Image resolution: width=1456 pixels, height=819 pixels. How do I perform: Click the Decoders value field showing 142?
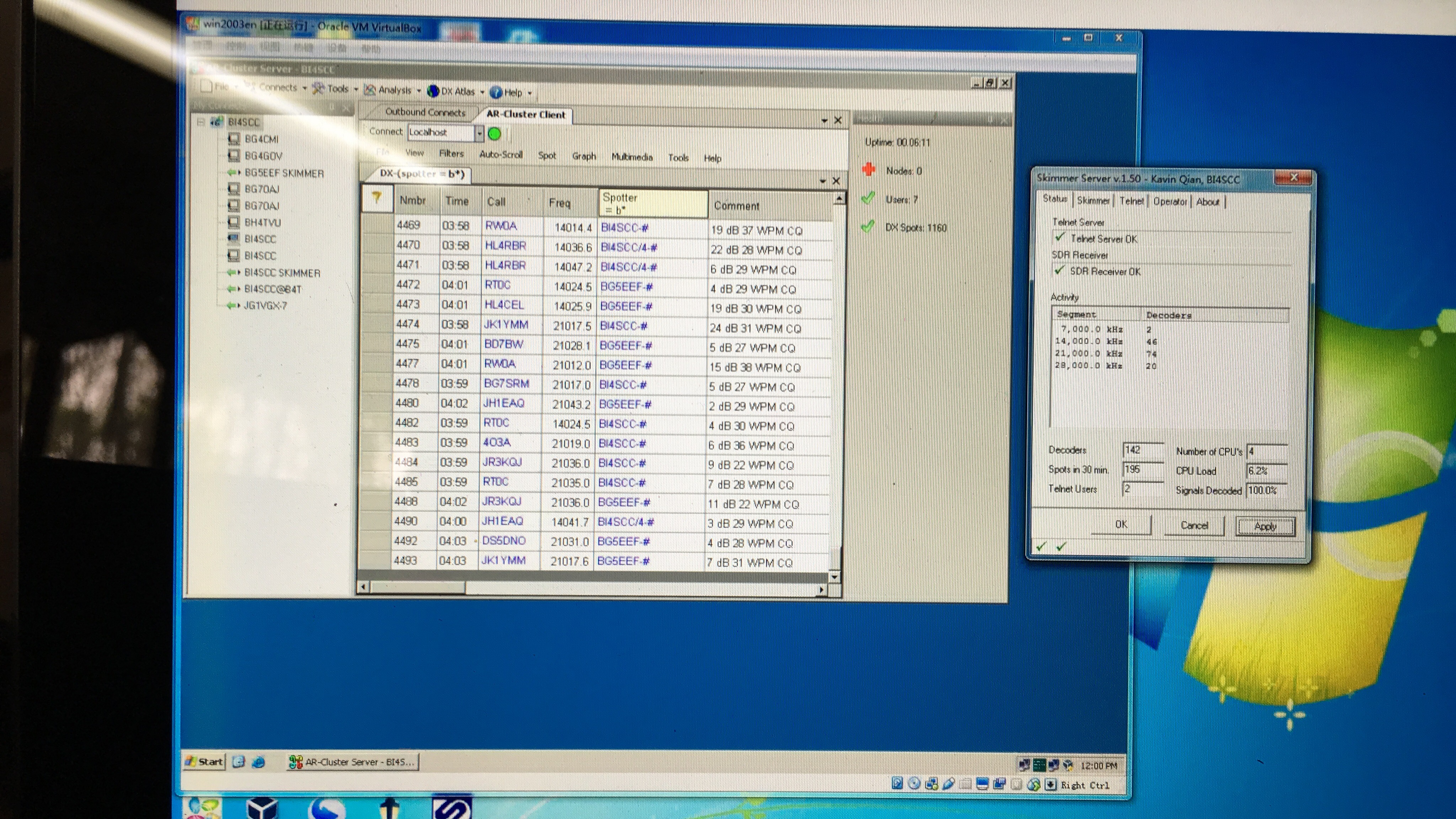(x=1142, y=450)
